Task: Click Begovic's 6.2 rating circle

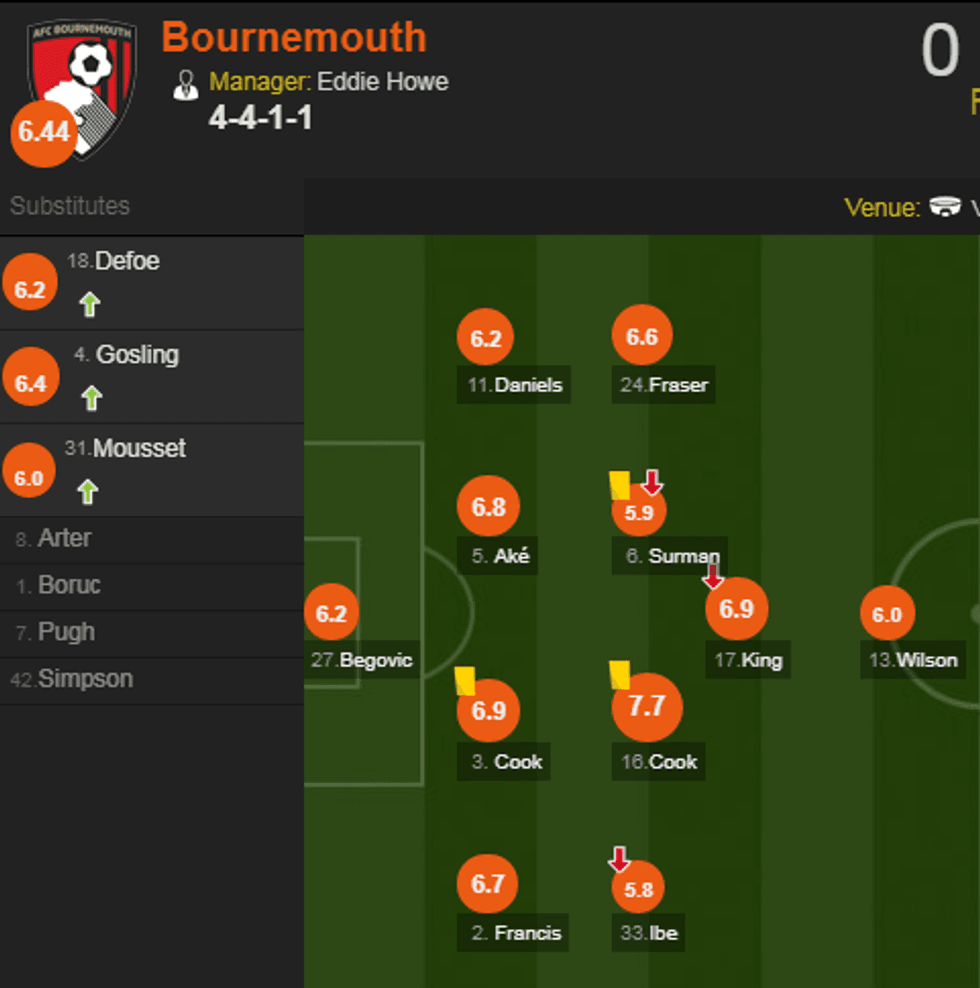Action: coord(331,613)
